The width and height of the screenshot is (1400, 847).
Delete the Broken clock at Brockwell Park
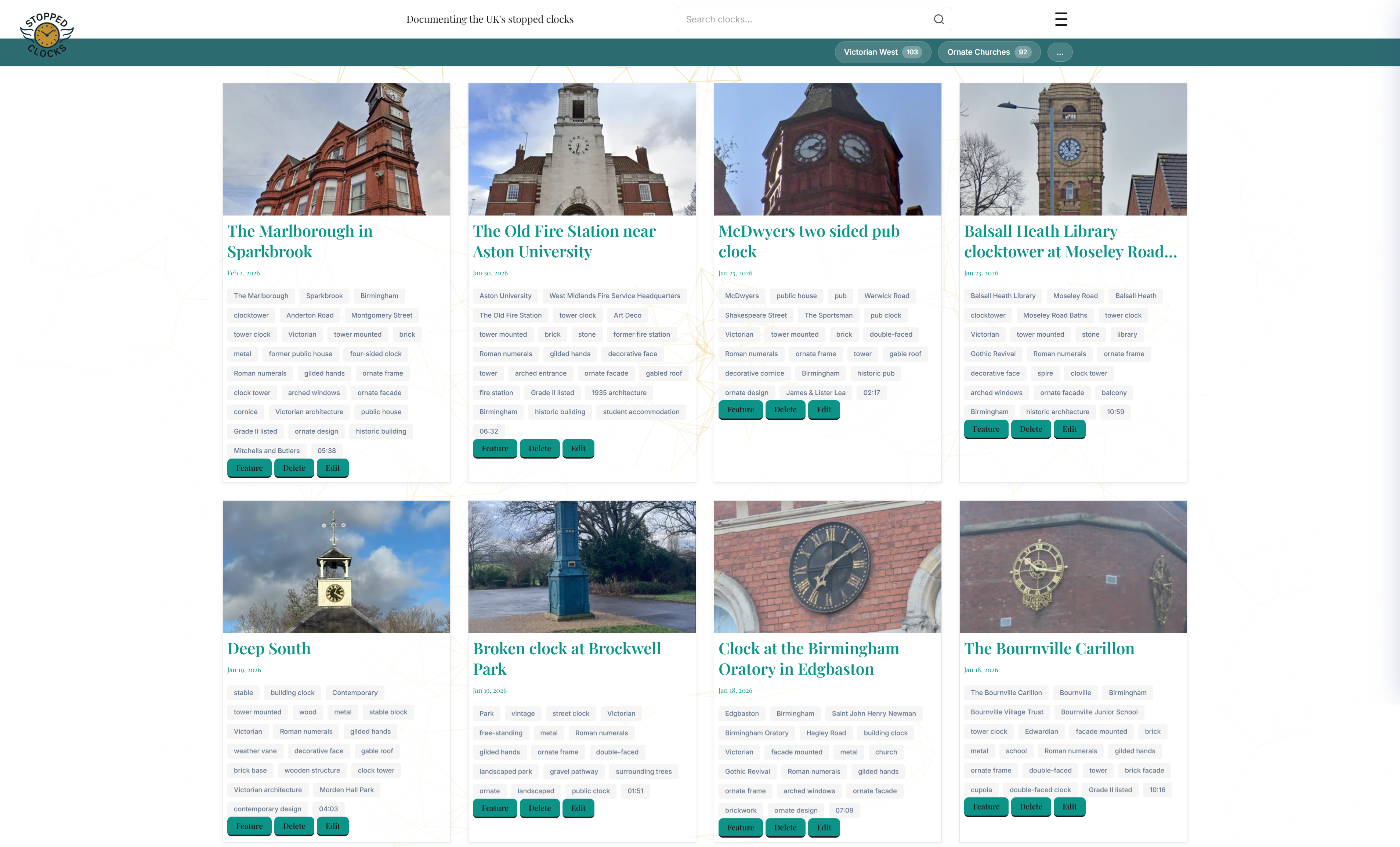539,808
